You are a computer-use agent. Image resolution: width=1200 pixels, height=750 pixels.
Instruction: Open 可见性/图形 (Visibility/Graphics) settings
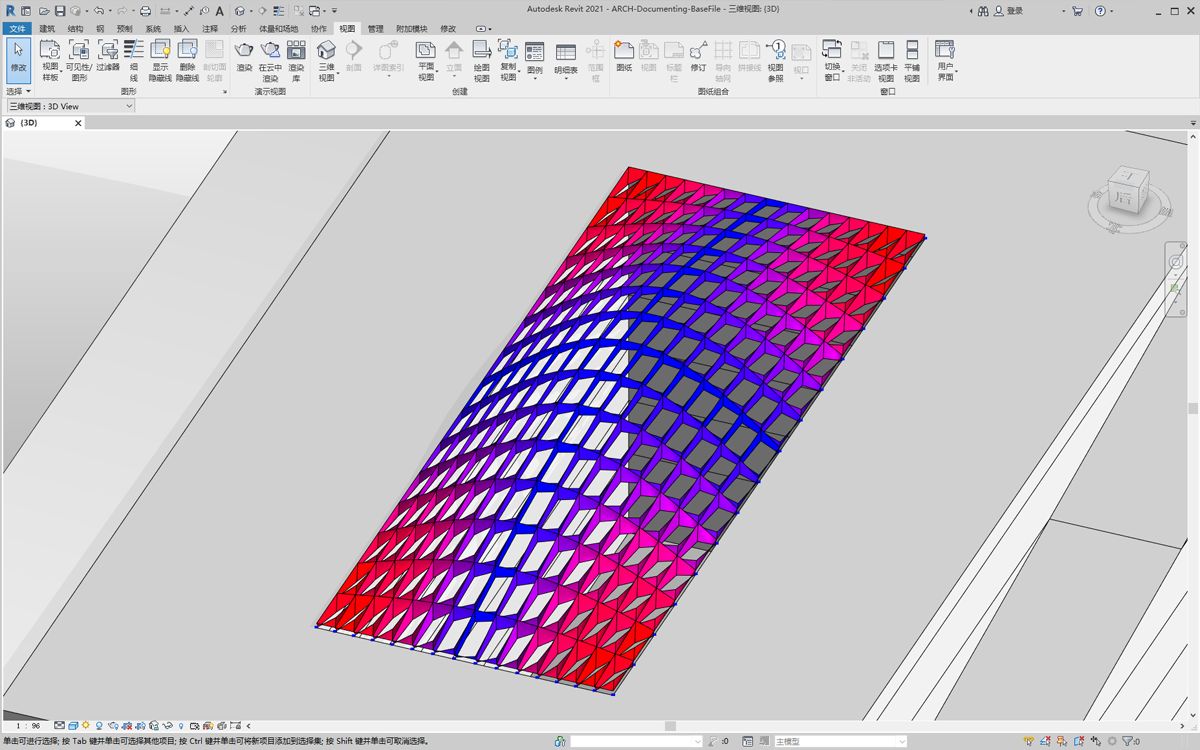79,59
